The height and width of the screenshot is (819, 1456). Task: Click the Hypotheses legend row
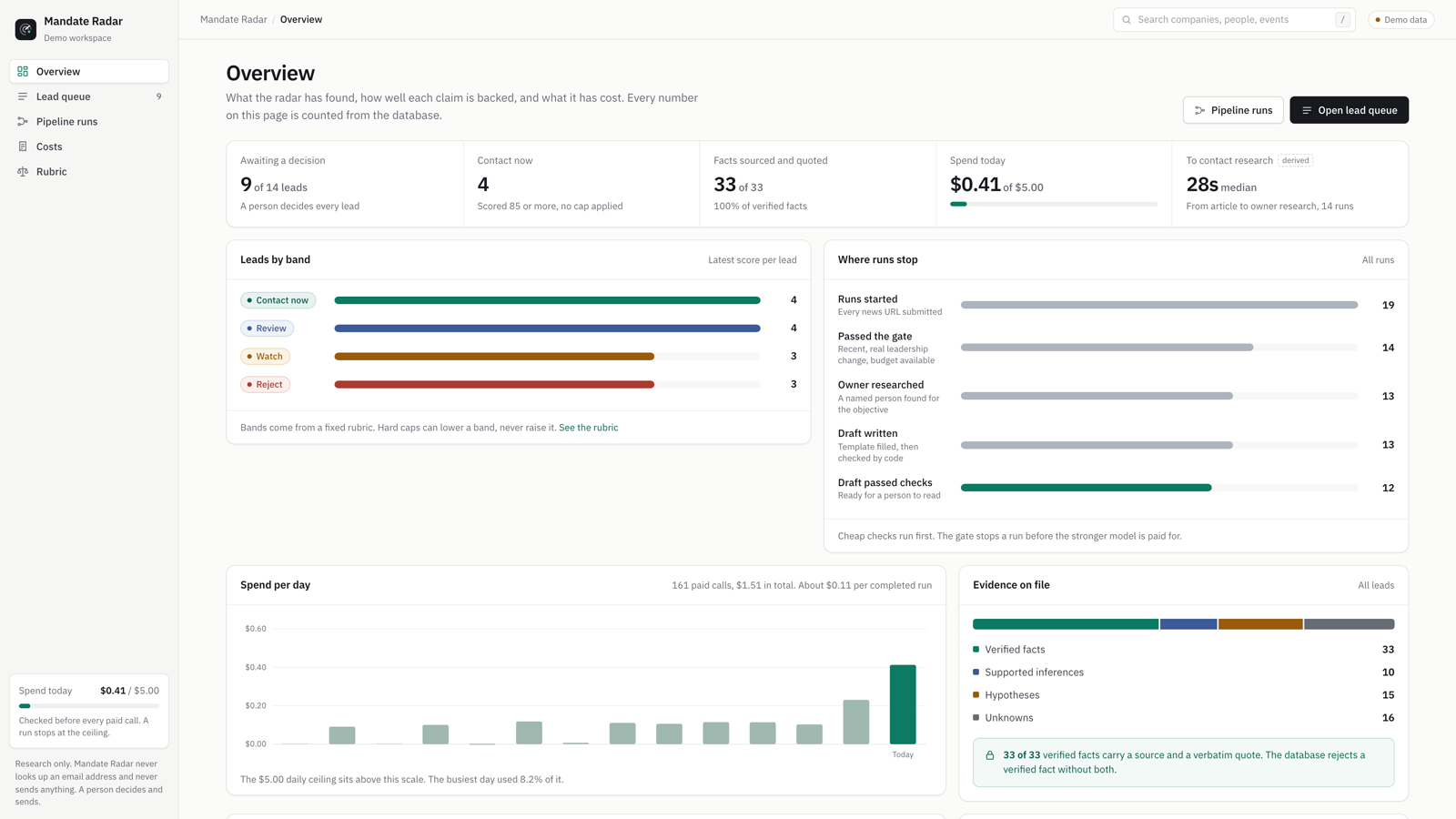coord(1183,695)
